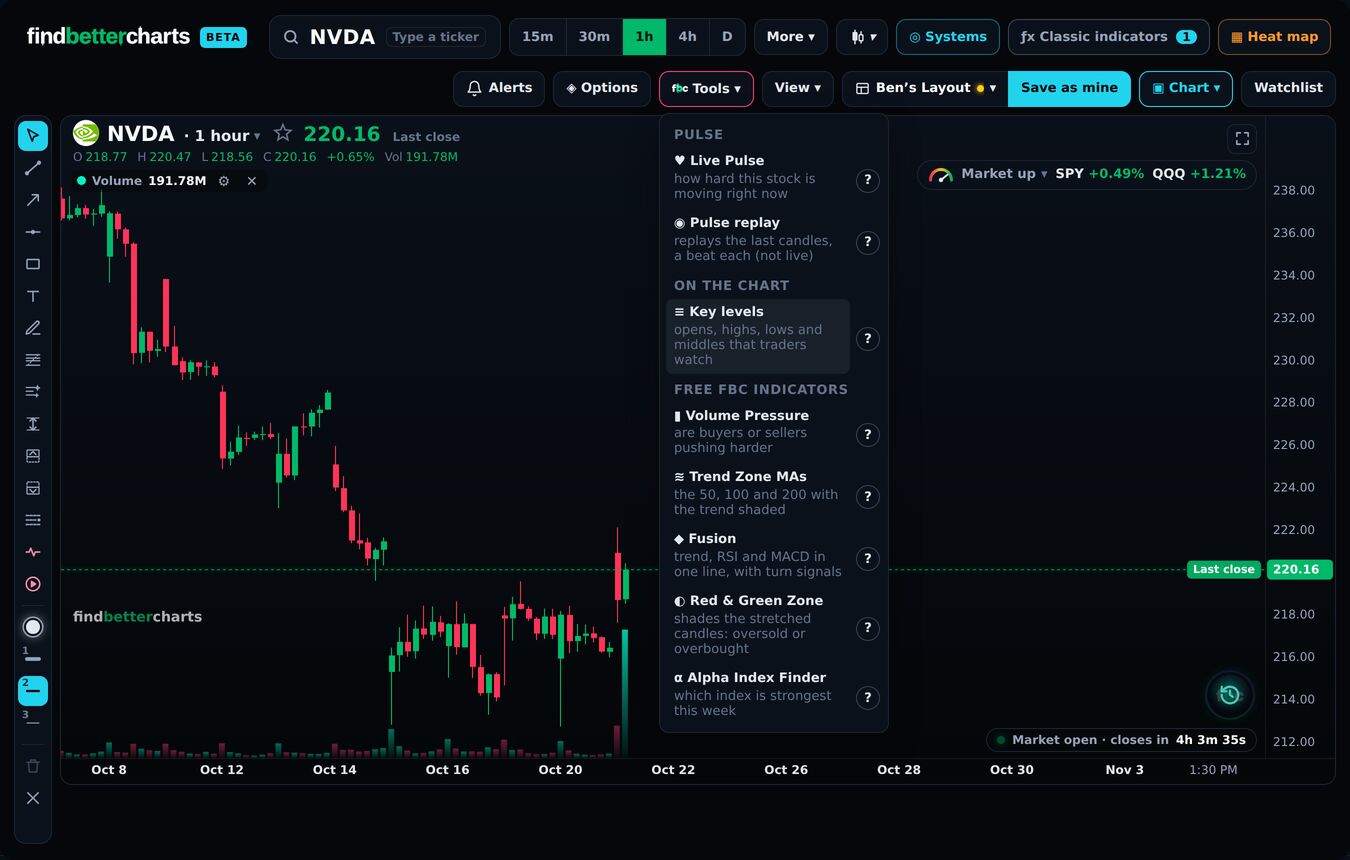Image resolution: width=1350 pixels, height=860 pixels.
Task: Open the Watchlist panel
Action: [x=1288, y=88]
